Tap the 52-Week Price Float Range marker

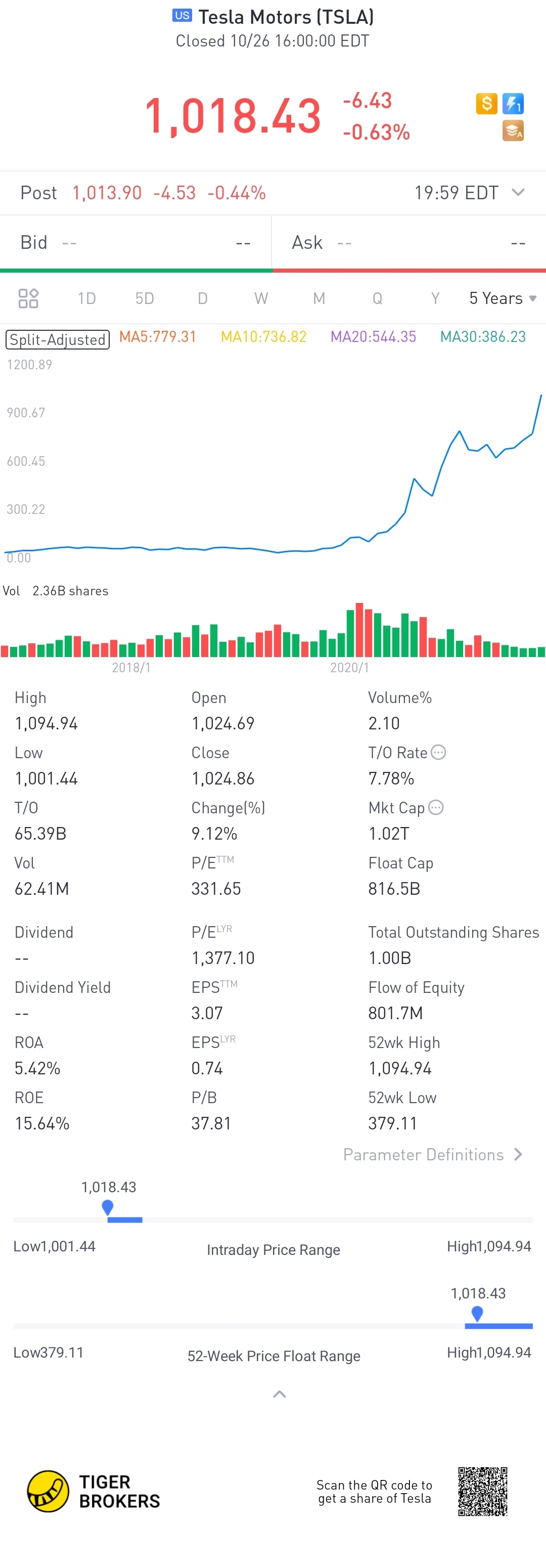pyautogui.click(x=477, y=1313)
